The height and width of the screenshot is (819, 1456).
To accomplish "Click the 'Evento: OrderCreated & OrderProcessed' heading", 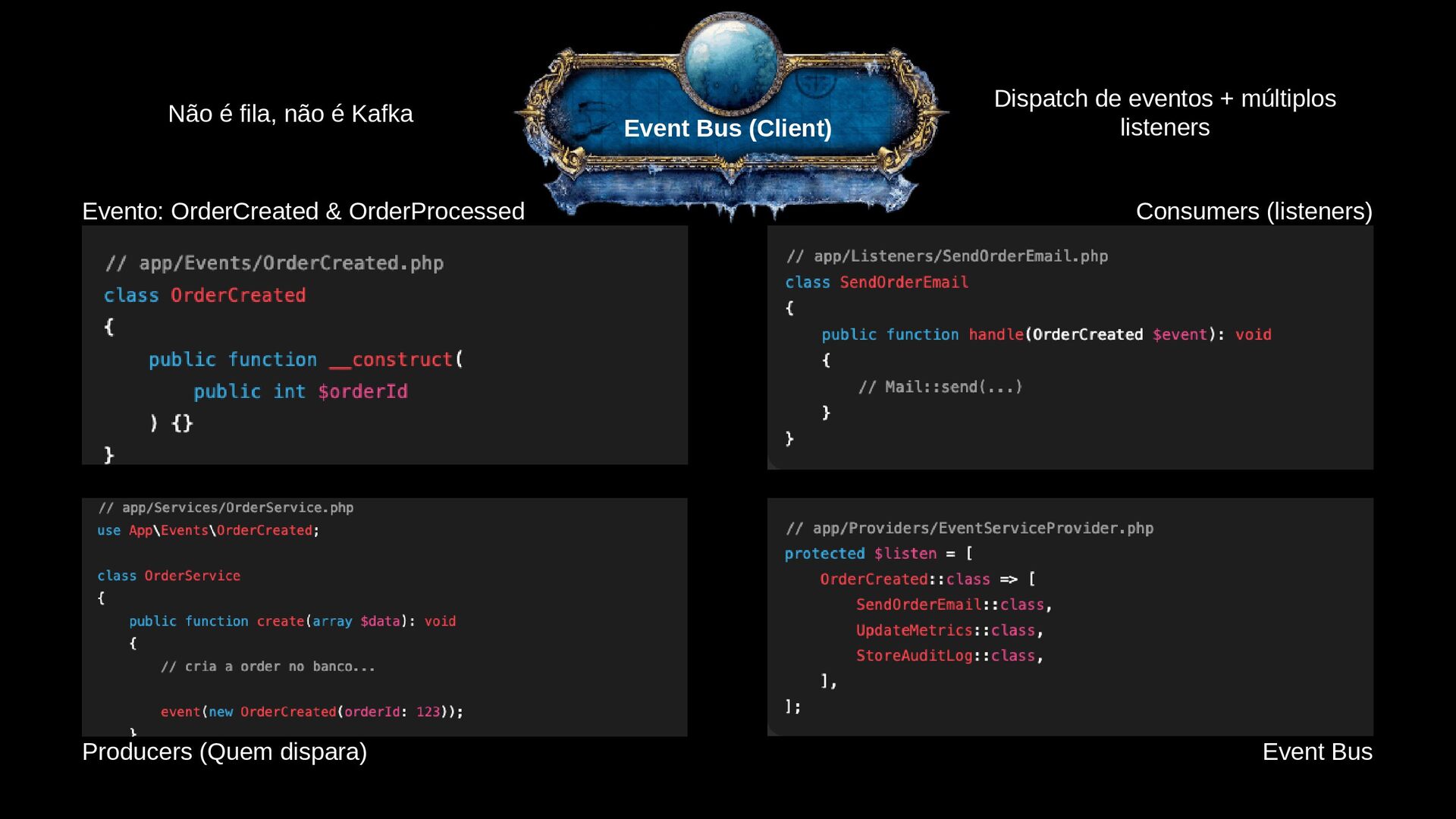I will point(303,211).
